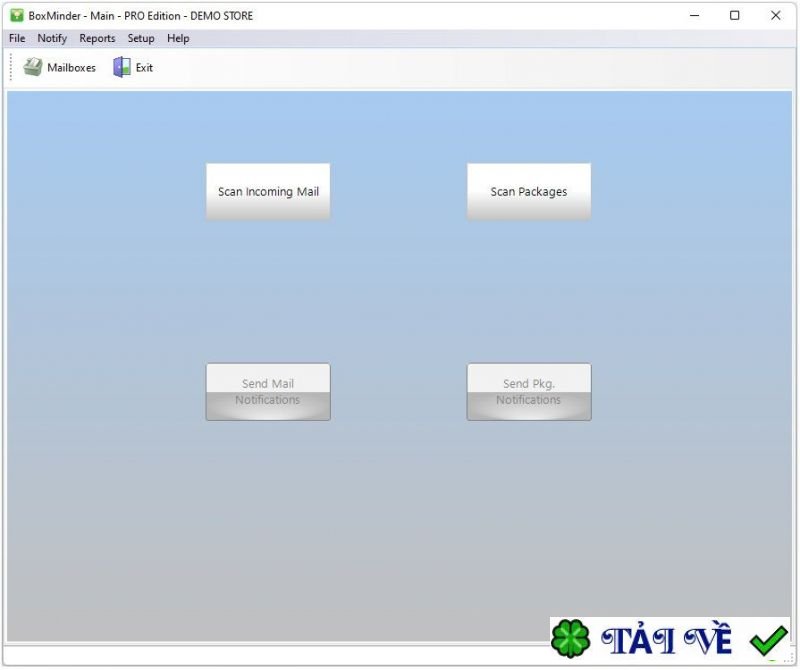Open the Mailboxes manager via toolbar icon
Screen dimensions: 800x670
coord(57,67)
